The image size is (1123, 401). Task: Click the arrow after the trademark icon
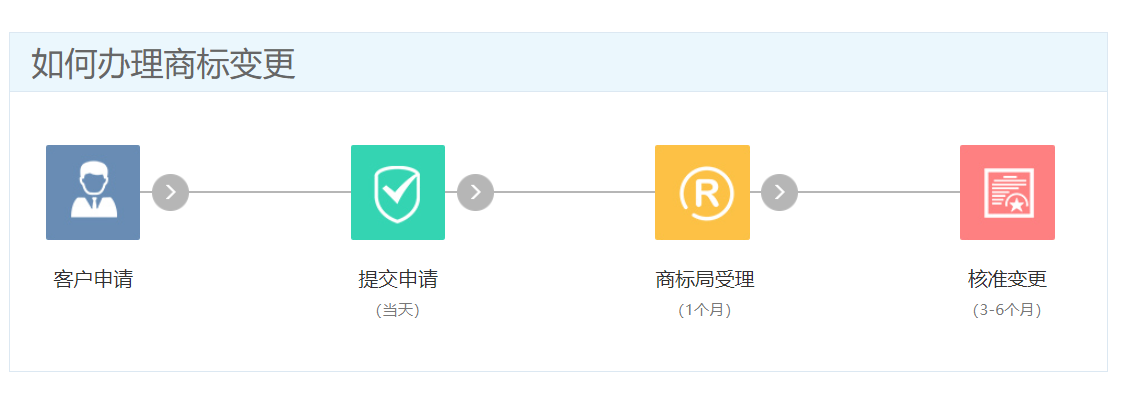(x=779, y=192)
